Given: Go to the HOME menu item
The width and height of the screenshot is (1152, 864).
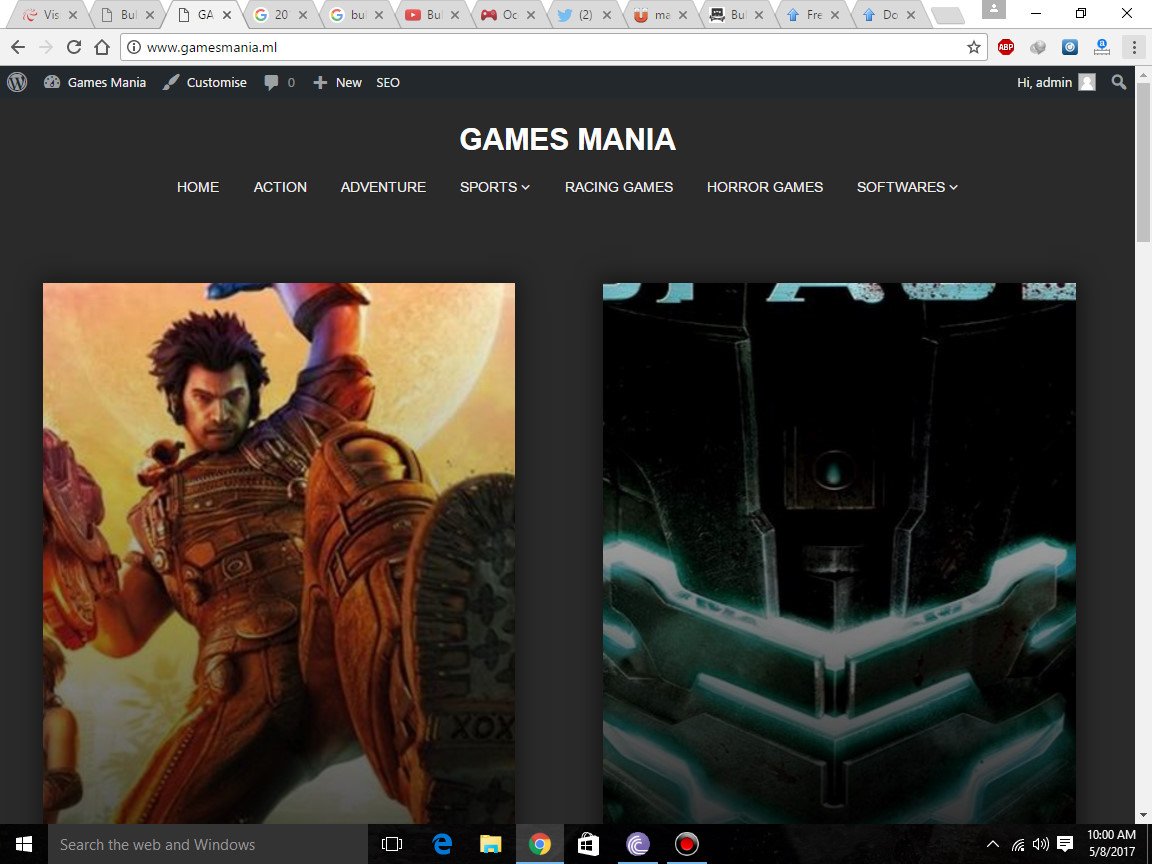Looking at the screenshot, I should pos(198,187).
